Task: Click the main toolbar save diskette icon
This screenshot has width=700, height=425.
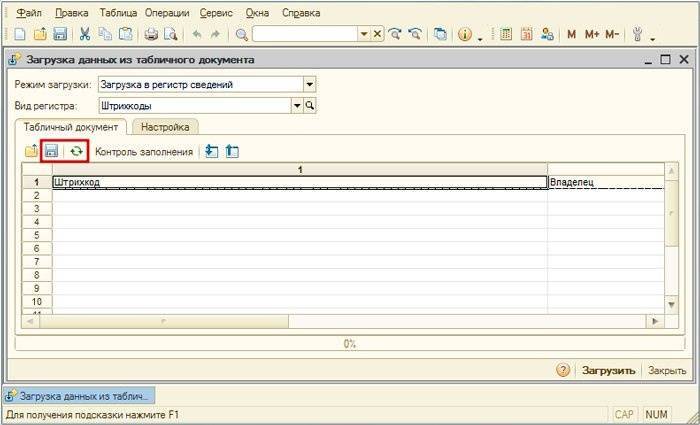Action: click(x=60, y=34)
